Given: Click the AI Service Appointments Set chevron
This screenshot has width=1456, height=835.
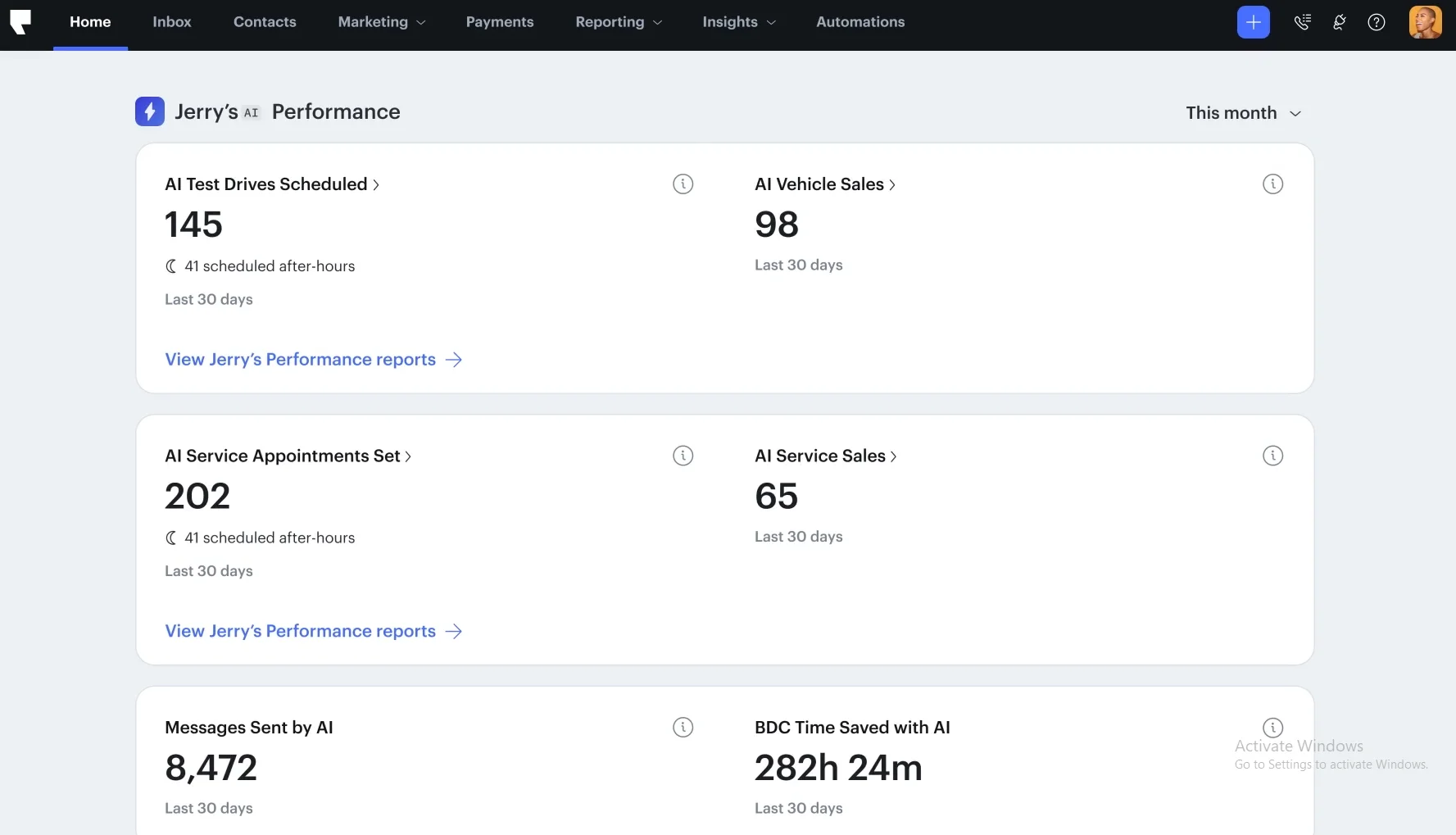Looking at the screenshot, I should pos(407,456).
